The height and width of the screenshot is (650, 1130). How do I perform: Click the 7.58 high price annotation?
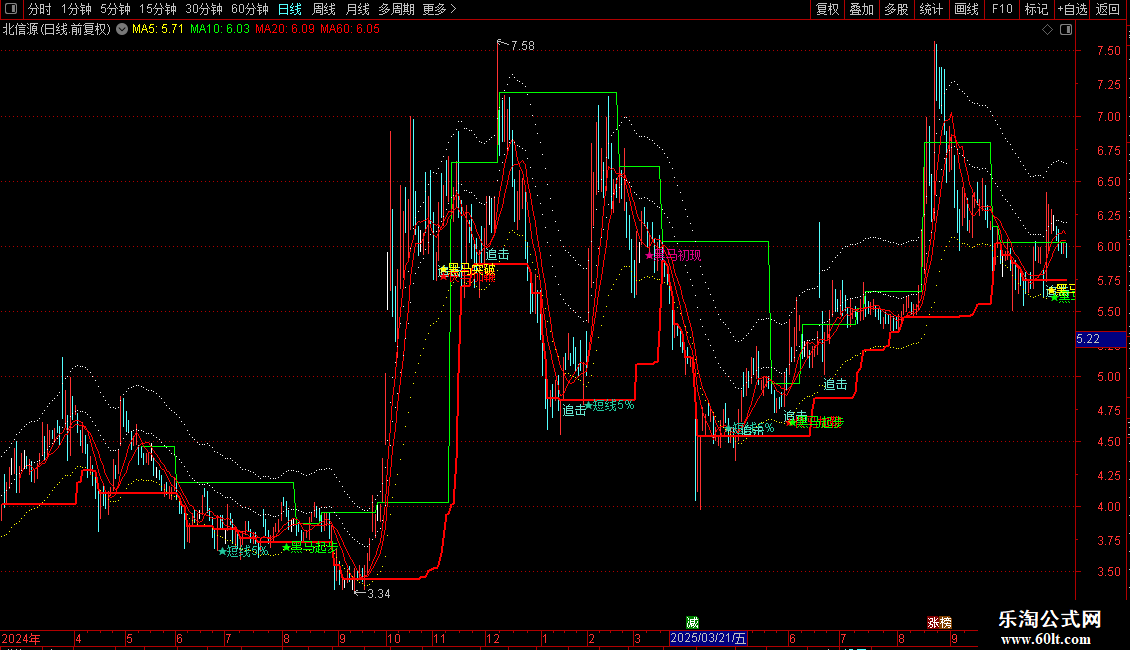(522, 45)
